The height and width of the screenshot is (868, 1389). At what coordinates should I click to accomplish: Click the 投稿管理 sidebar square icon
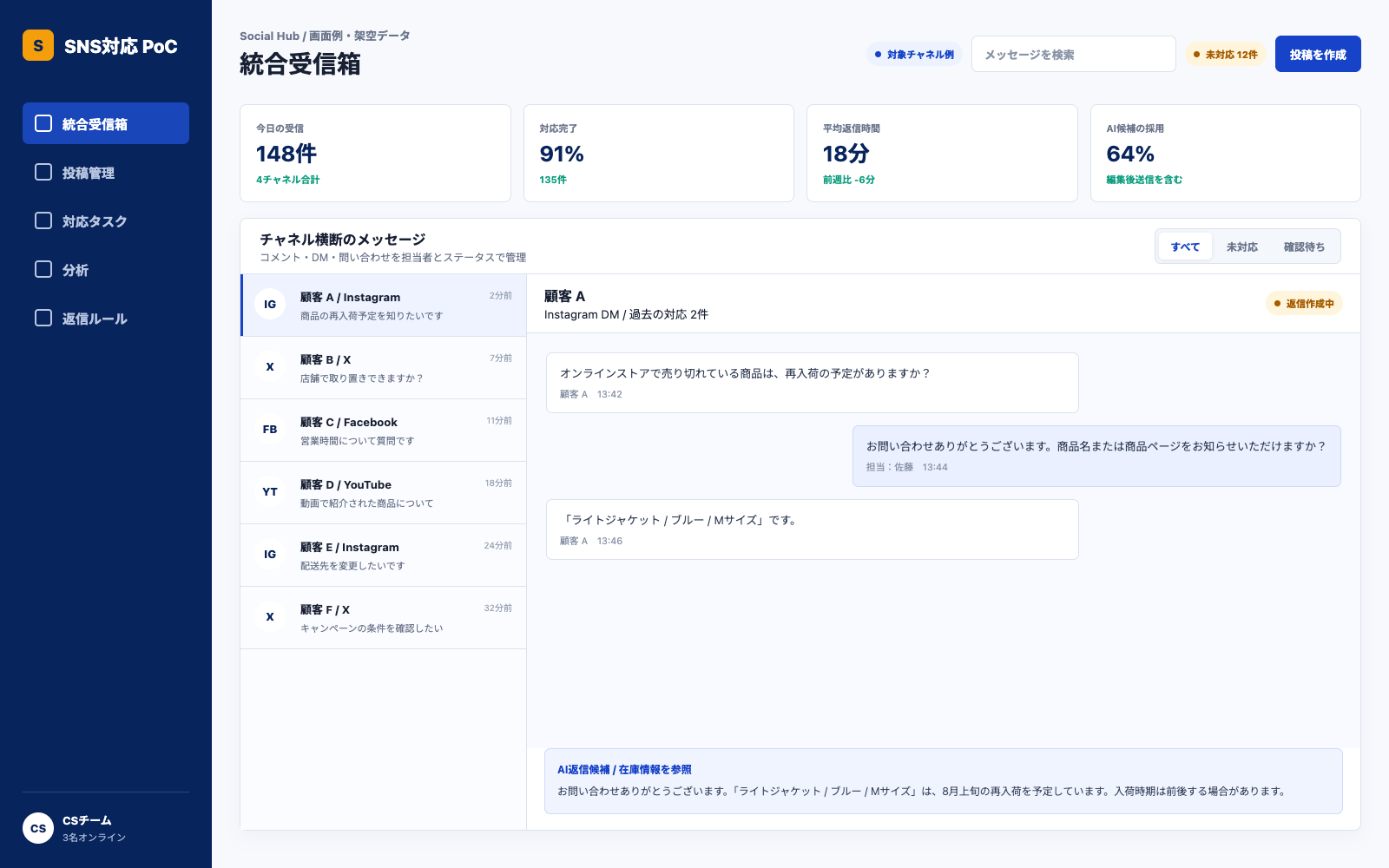pos(43,172)
